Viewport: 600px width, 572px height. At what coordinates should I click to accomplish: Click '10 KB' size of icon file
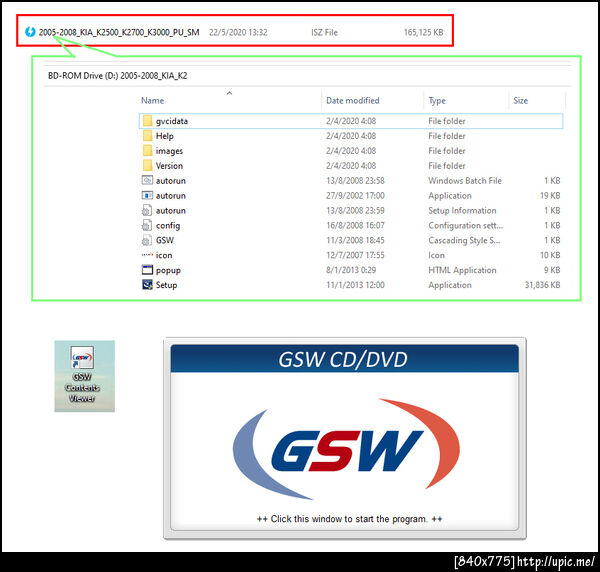click(x=550, y=255)
